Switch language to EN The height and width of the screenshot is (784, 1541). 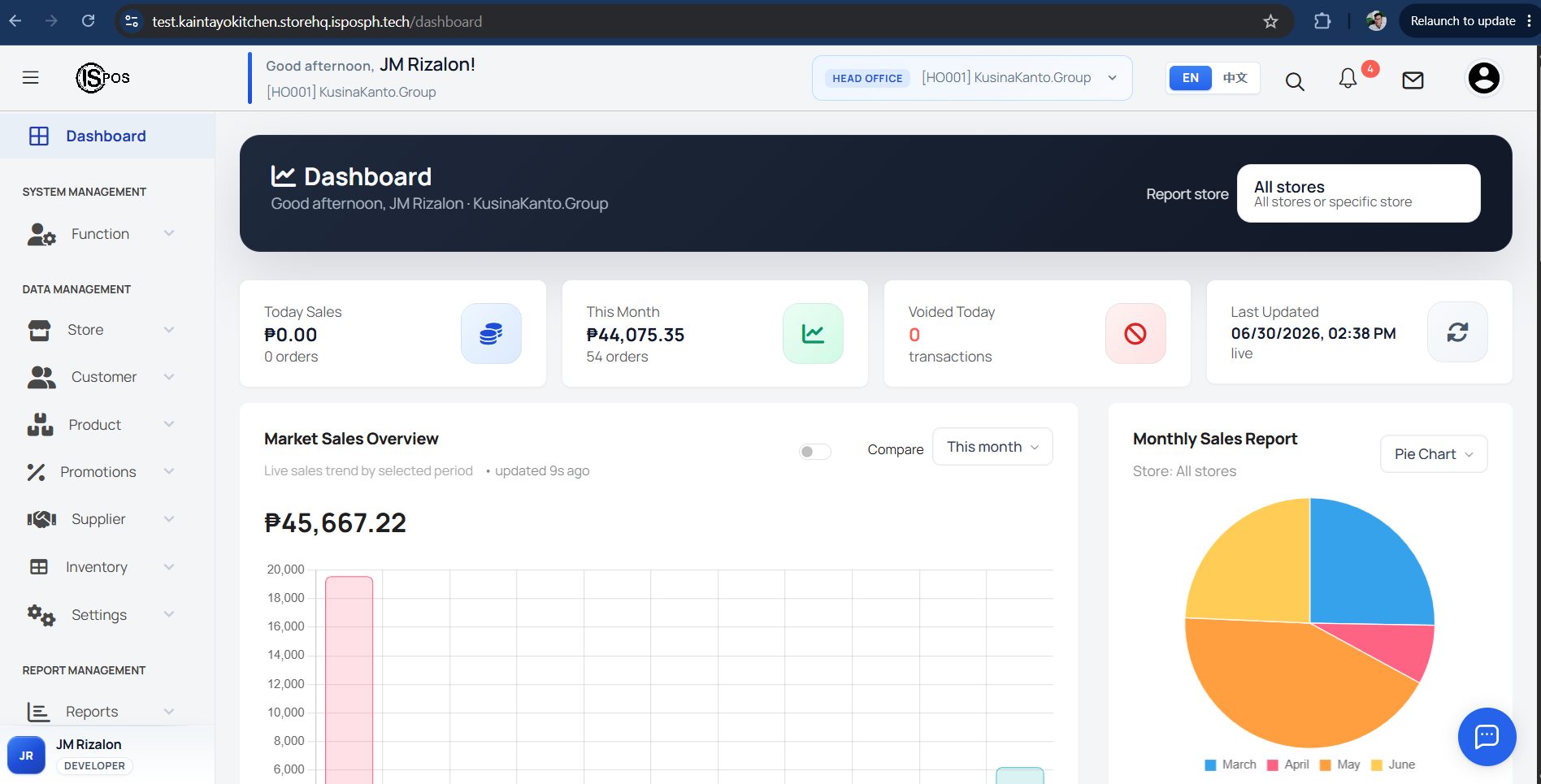pos(1190,78)
